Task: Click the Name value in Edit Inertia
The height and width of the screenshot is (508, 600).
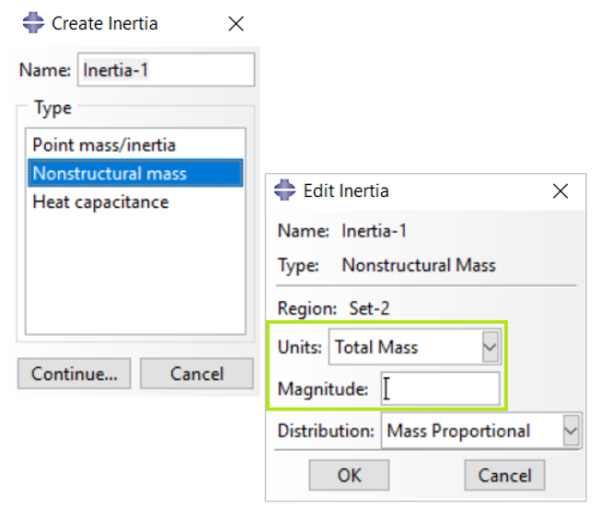Action: [374, 231]
